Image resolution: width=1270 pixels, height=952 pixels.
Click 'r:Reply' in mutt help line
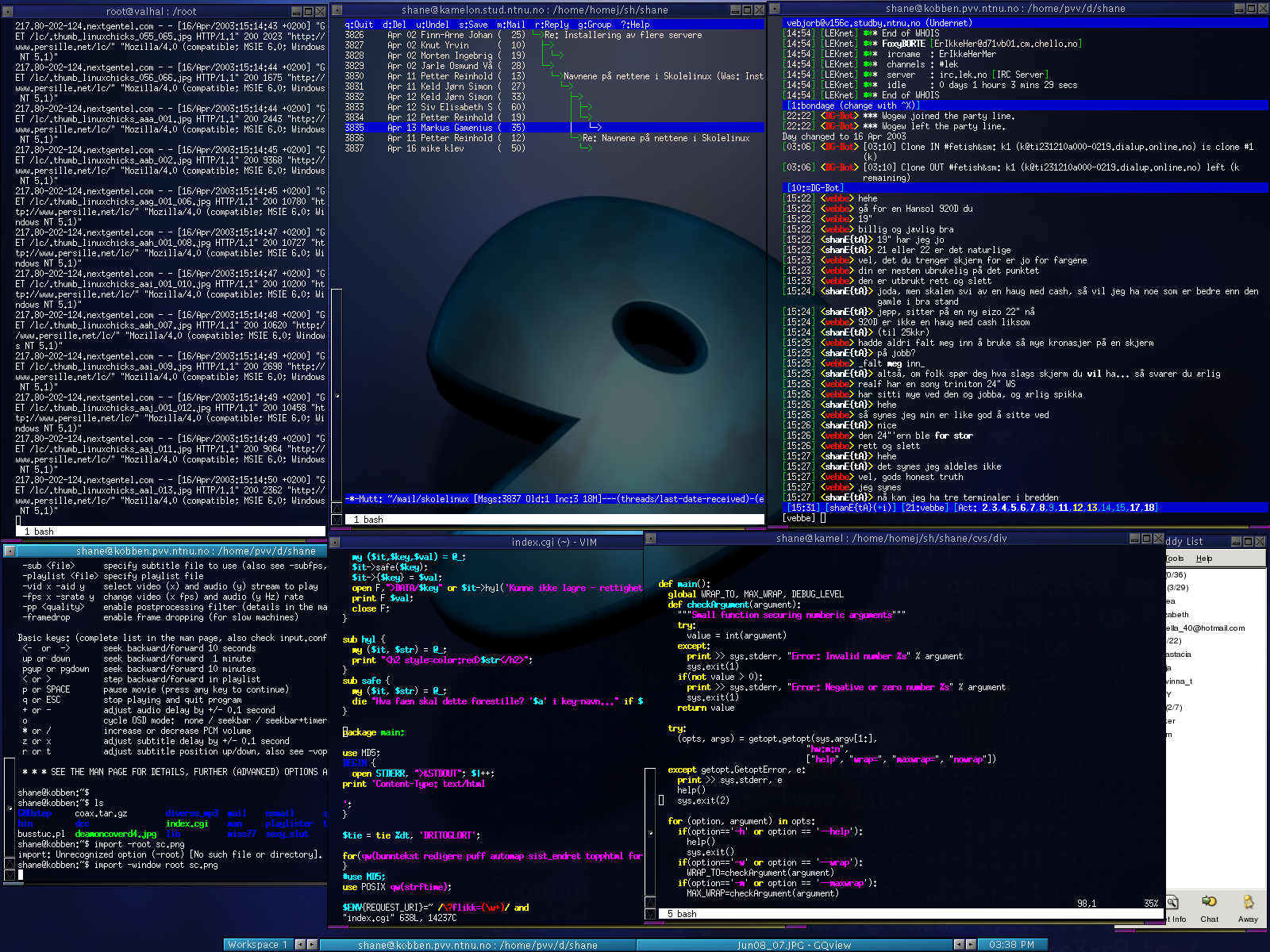click(x=552, y=25)
